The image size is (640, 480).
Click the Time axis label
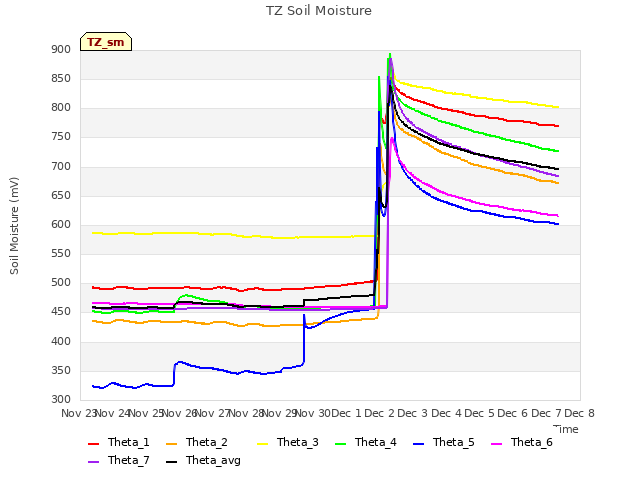566,429
